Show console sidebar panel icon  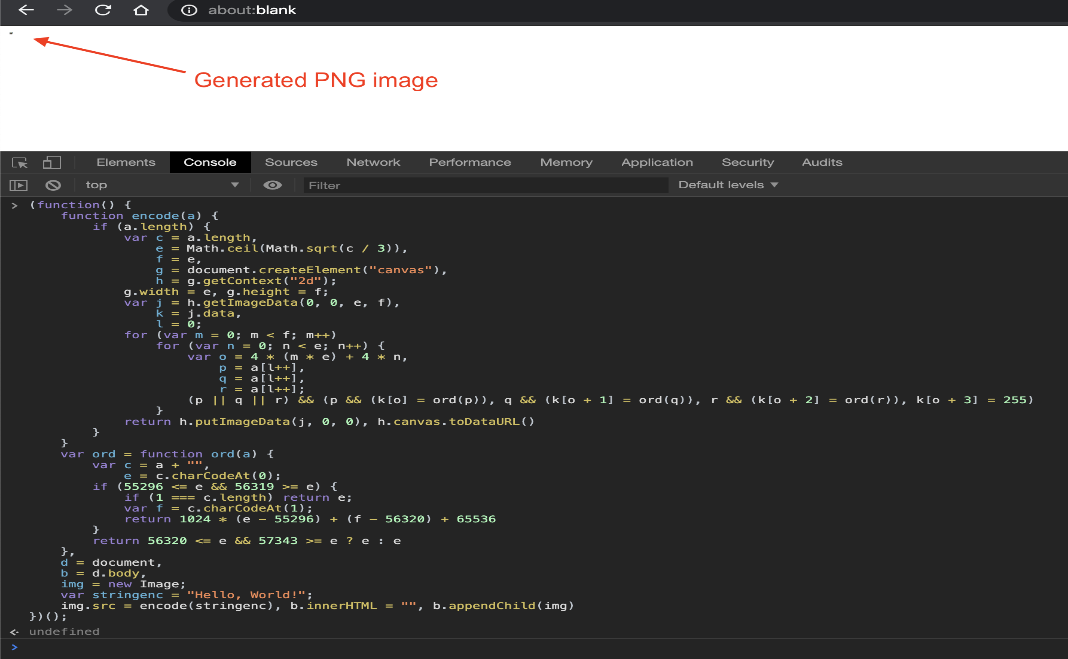pyautogui.click(x=18, y=185)
